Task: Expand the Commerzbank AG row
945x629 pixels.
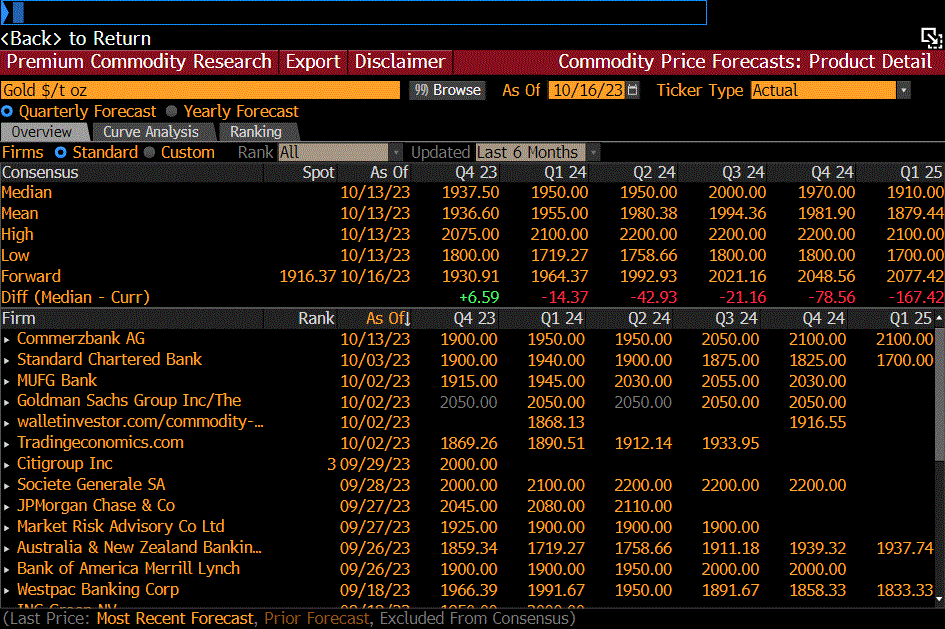Action: click(7, 340)
